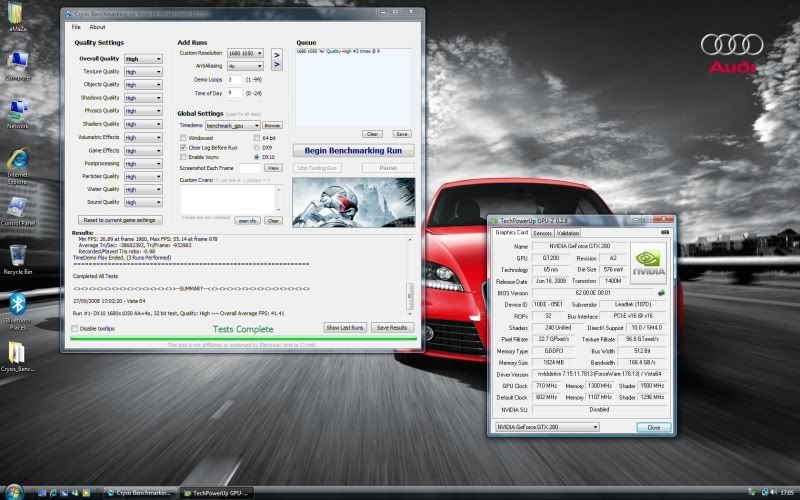Uncheck Clear Log Before Run
This screenshot has height=500, width=800.
point(182,147)
